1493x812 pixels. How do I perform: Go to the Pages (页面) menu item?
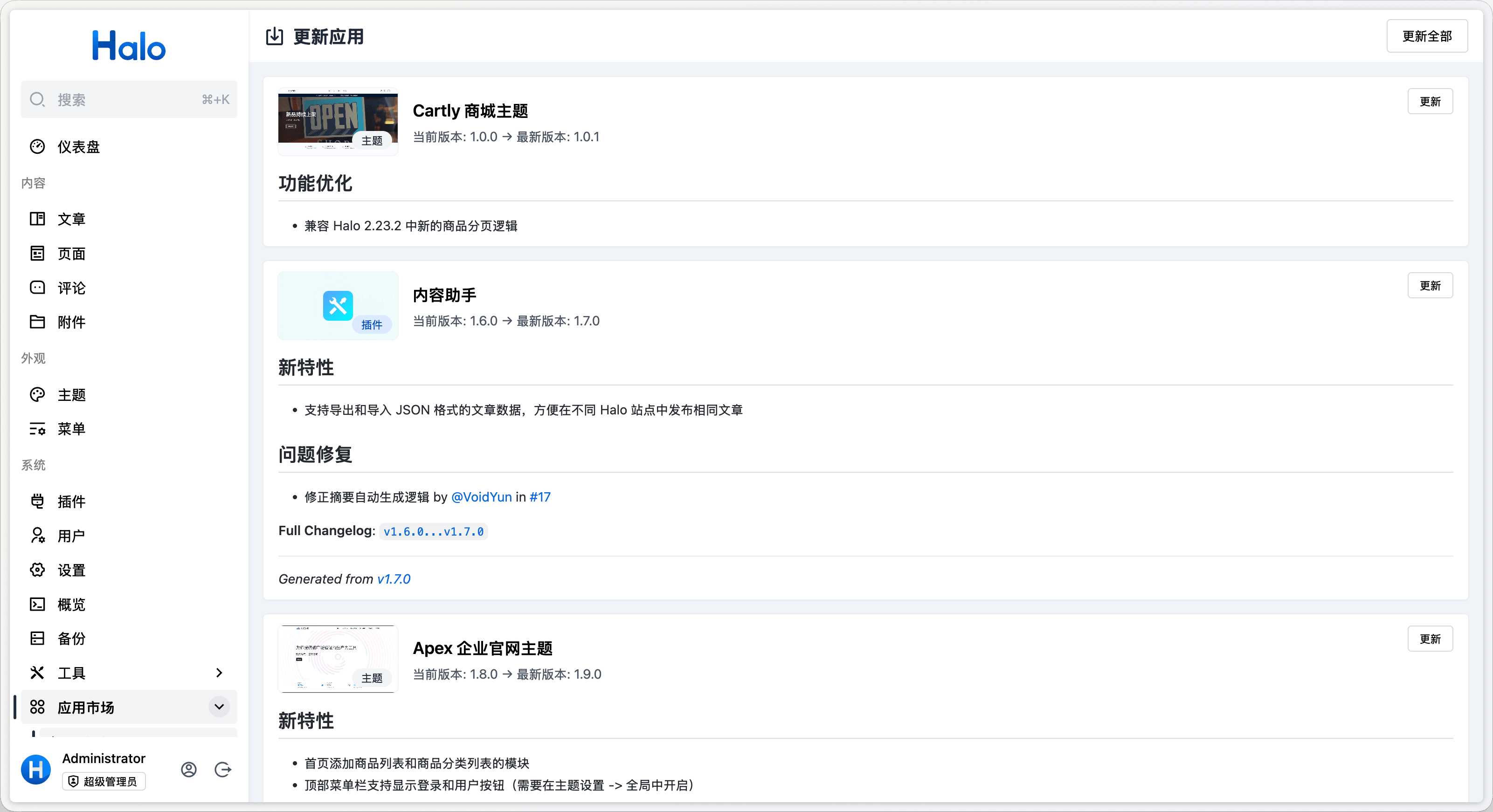71,253
